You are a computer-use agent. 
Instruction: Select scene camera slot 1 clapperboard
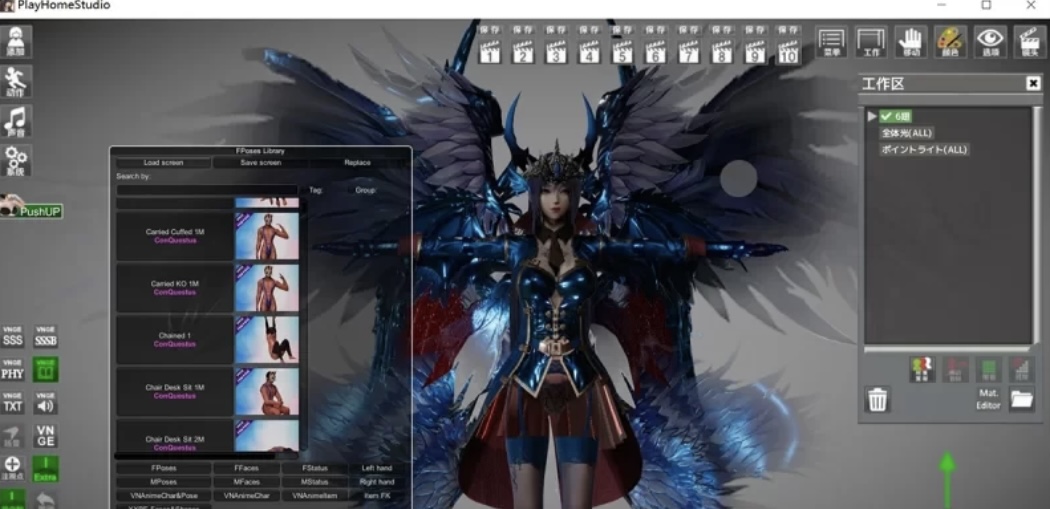click(490, 52)
